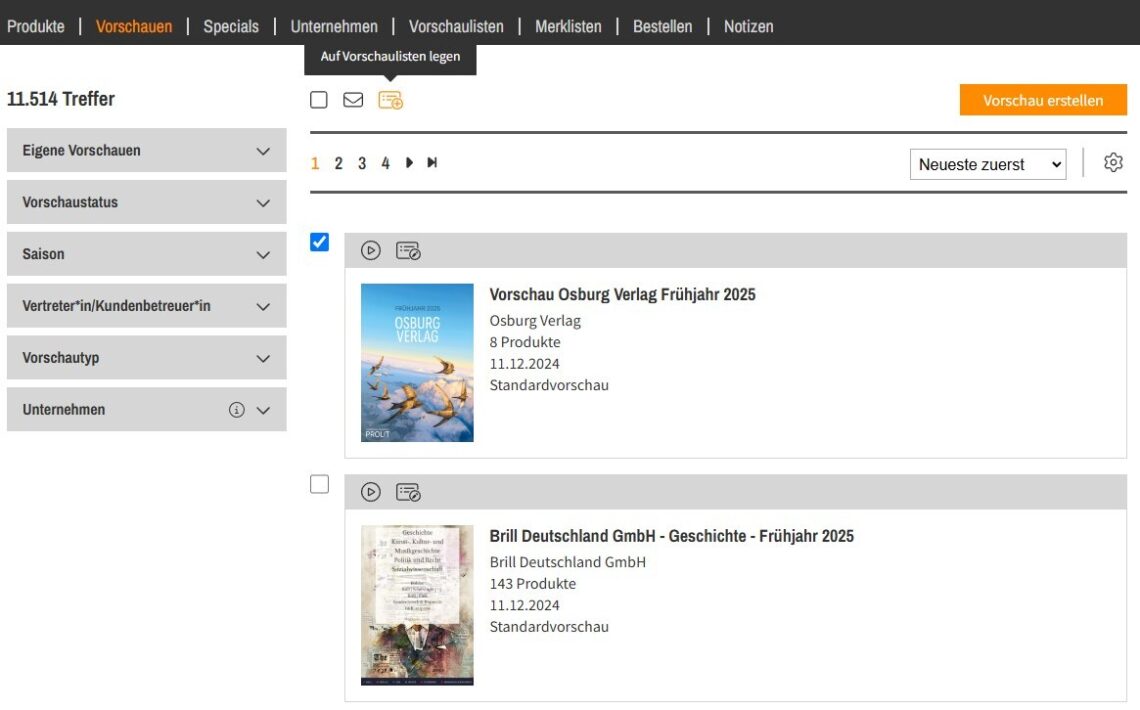Uncheck the Osburg Verlag preview checkbox

coord(320,242)
